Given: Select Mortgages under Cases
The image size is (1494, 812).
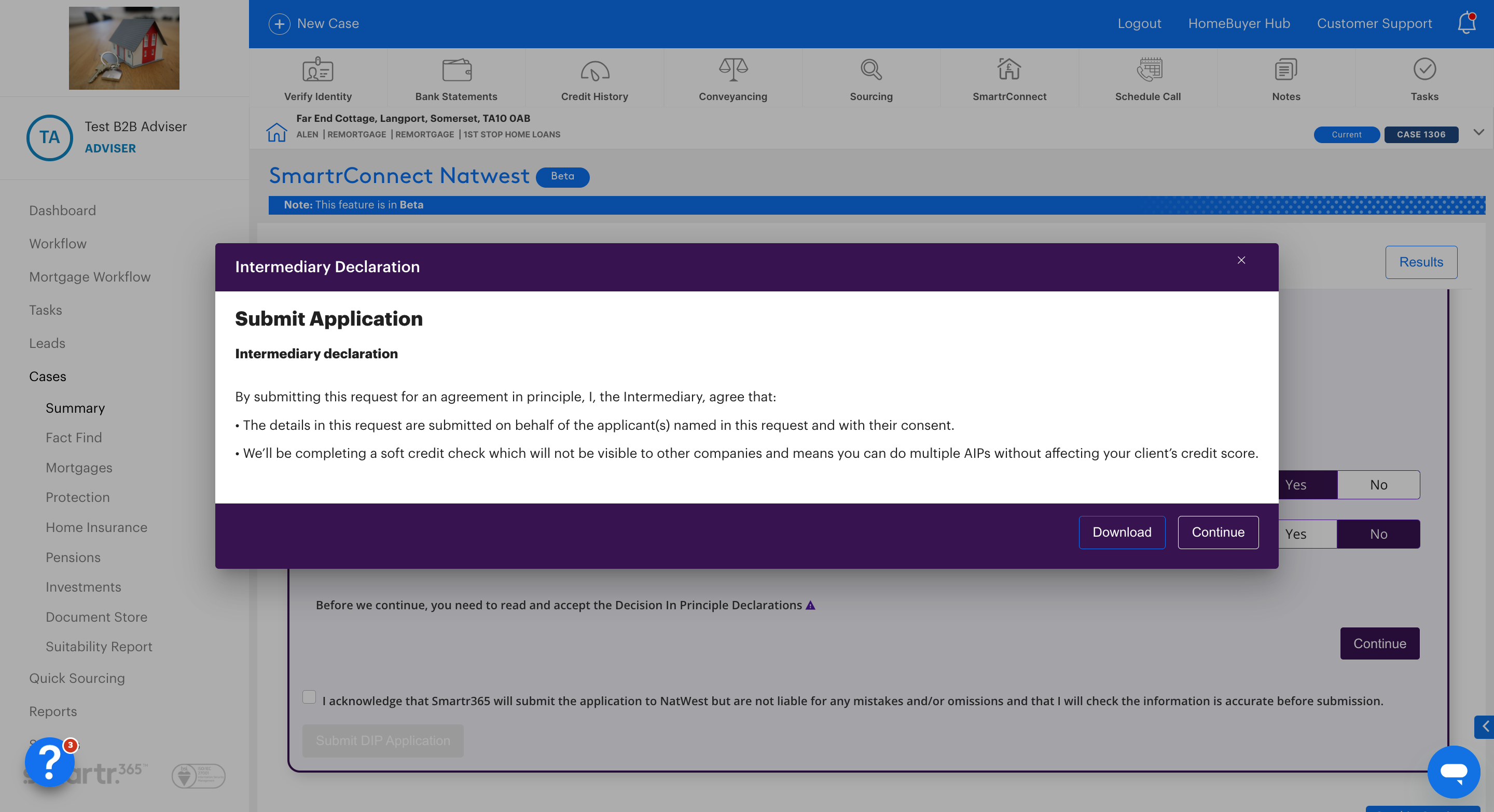Looking at the screenshot, I should click(x=79, y=468).
